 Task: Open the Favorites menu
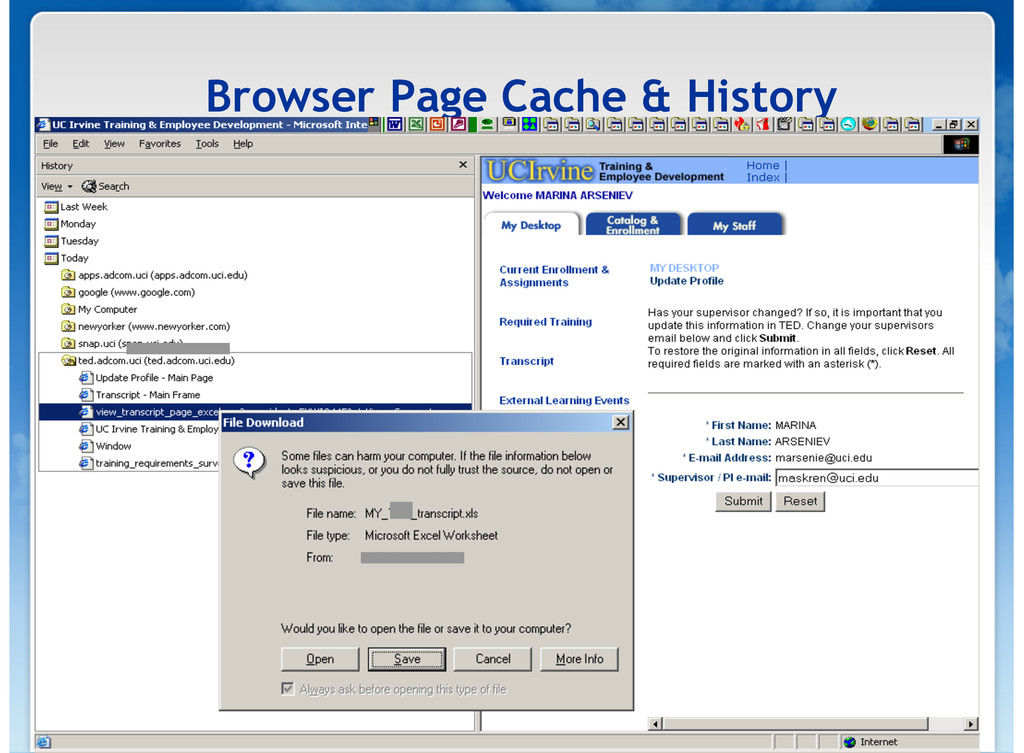(159, 144)
